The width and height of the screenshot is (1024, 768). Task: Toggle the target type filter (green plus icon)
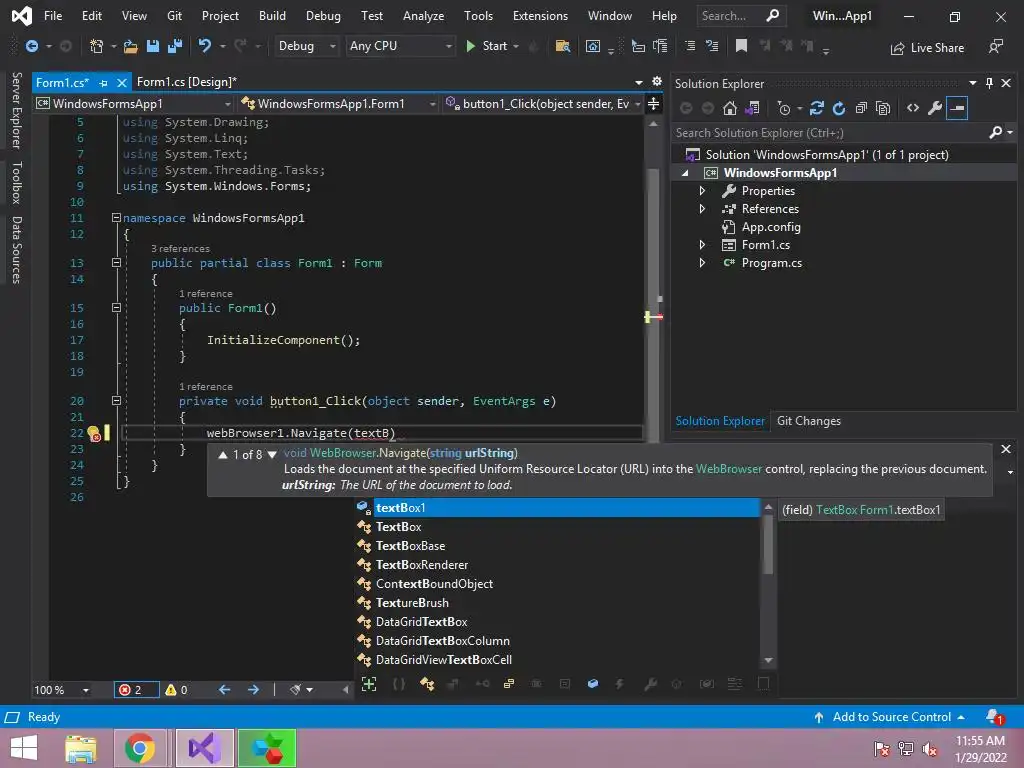[x=369, y=684]
